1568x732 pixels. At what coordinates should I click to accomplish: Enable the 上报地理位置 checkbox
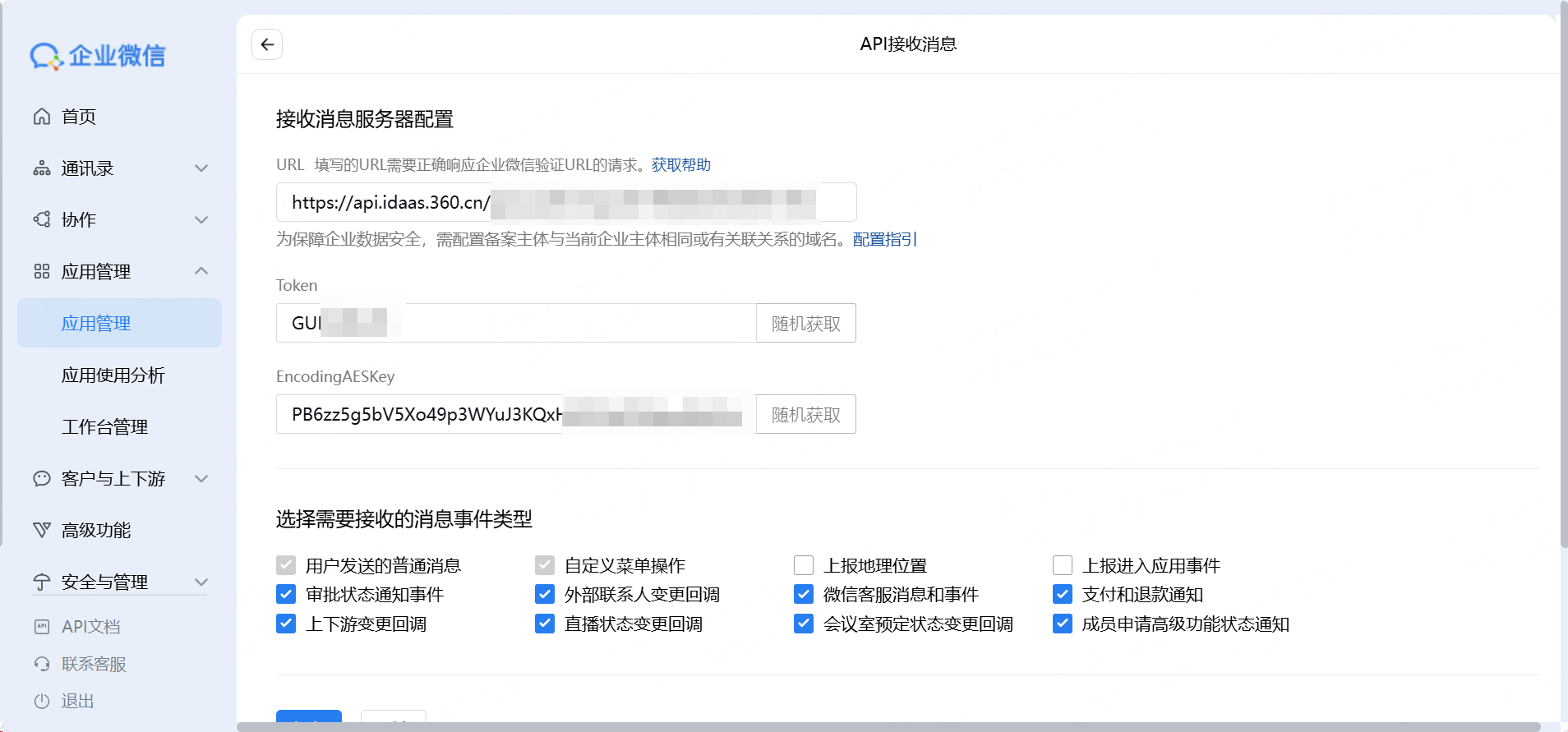pos(804,565)
